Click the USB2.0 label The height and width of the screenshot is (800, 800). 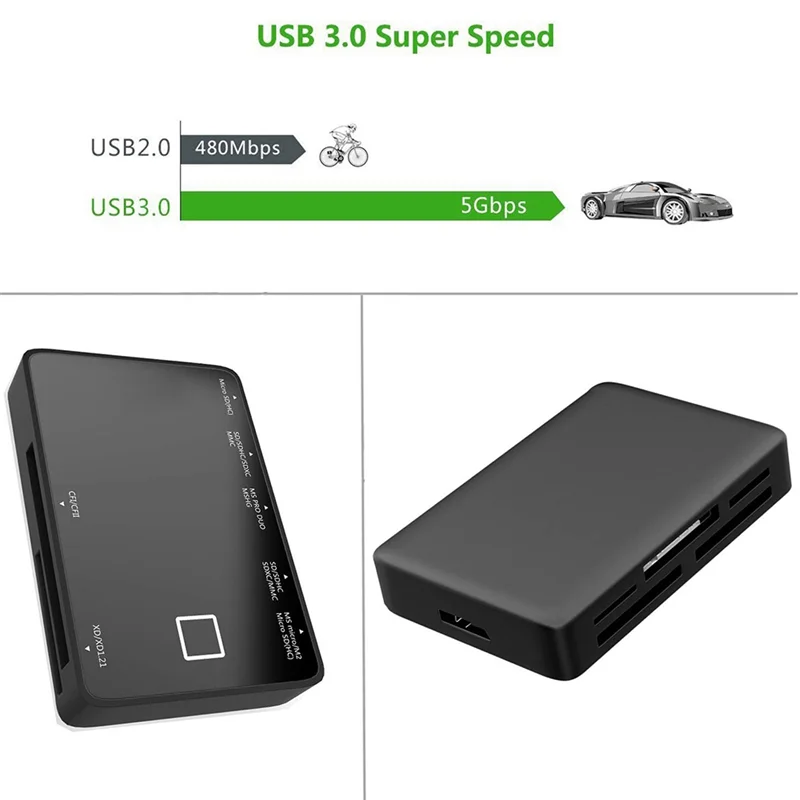130,148
